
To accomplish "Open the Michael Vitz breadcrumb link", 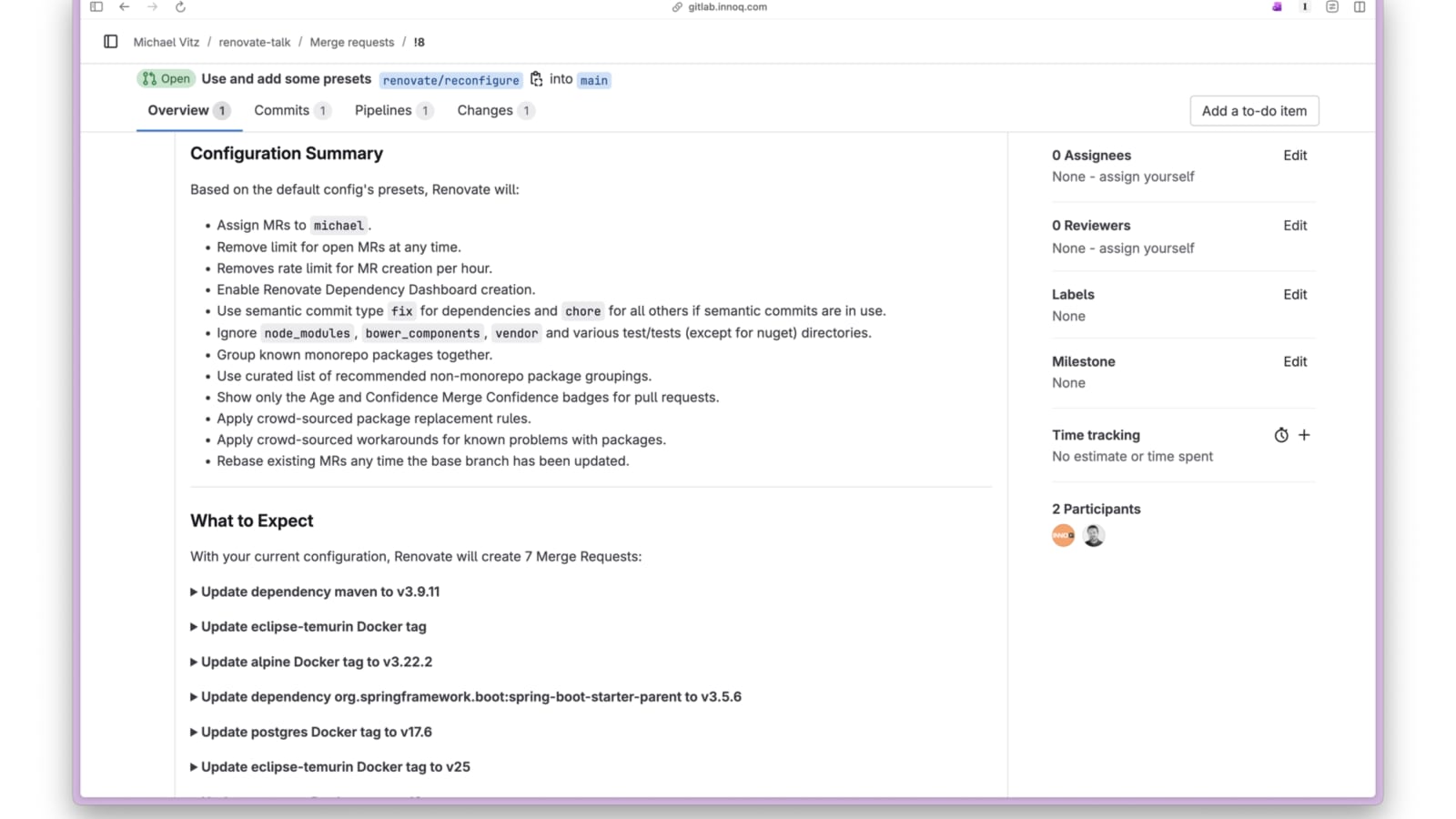I will click(166, 42).
